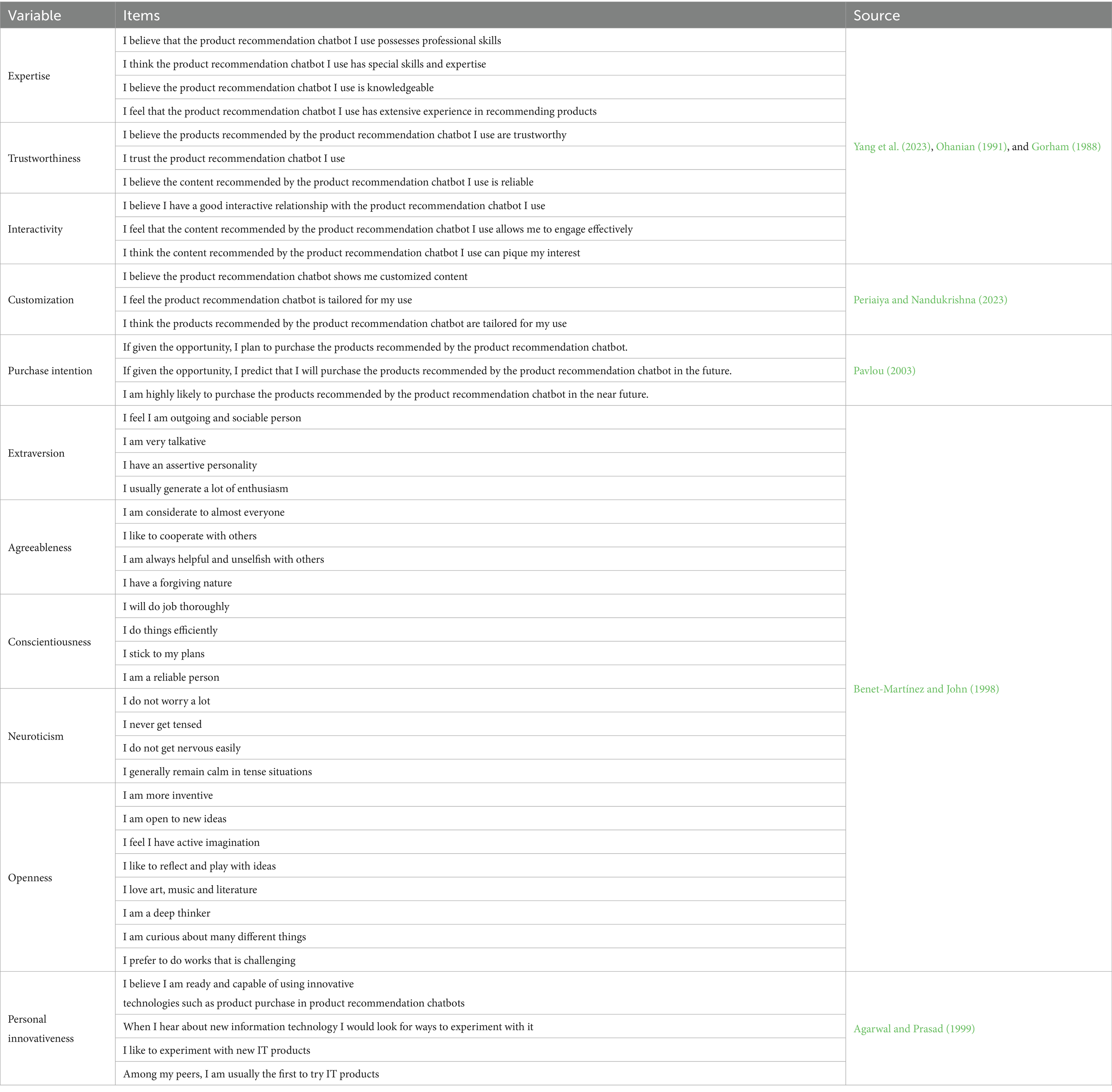
Task: Select the Openness variable cell
Action: [x=57, y=878]
